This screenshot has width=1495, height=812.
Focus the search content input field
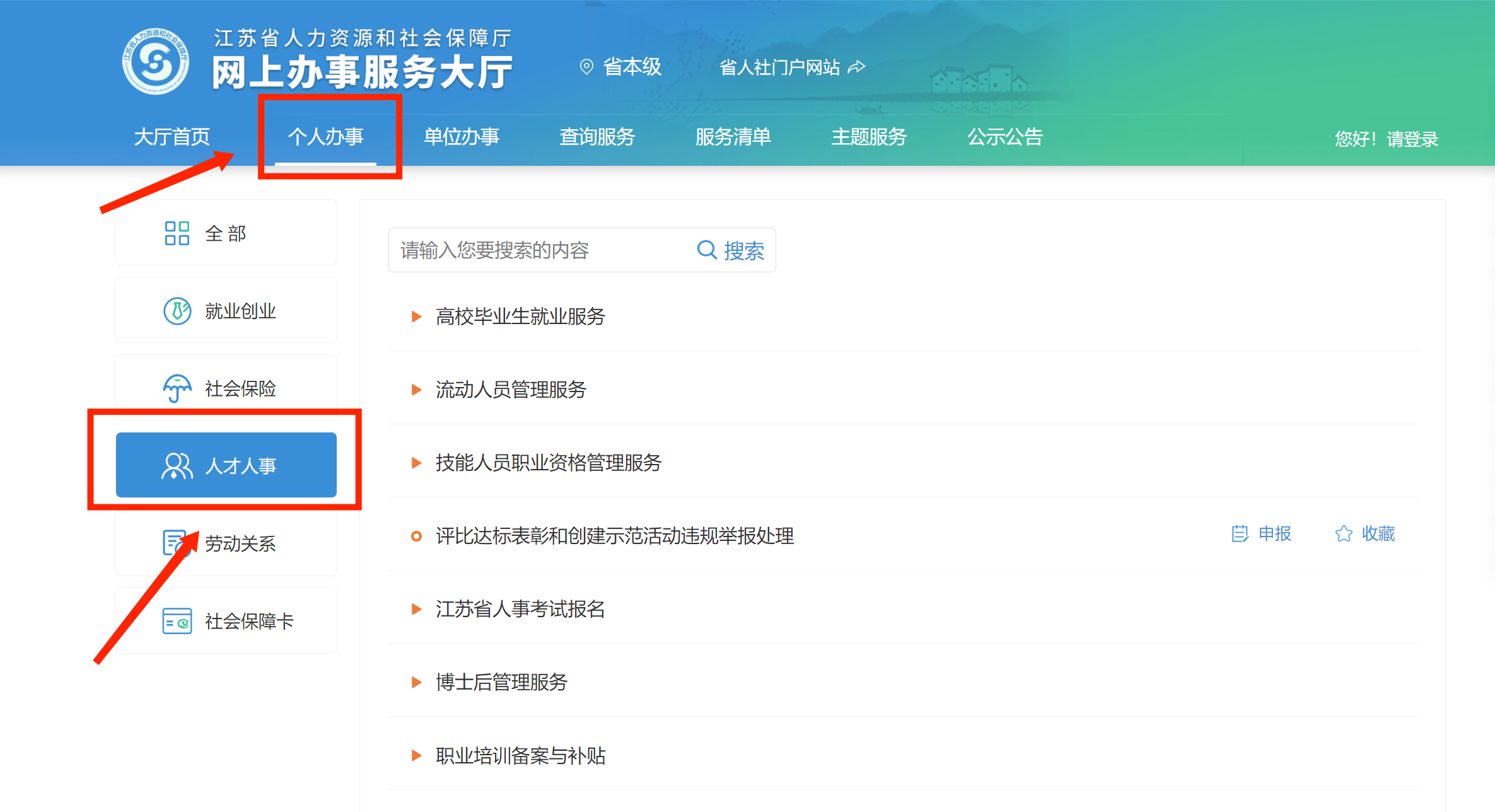pyautogui.click(x=536, y=250)
